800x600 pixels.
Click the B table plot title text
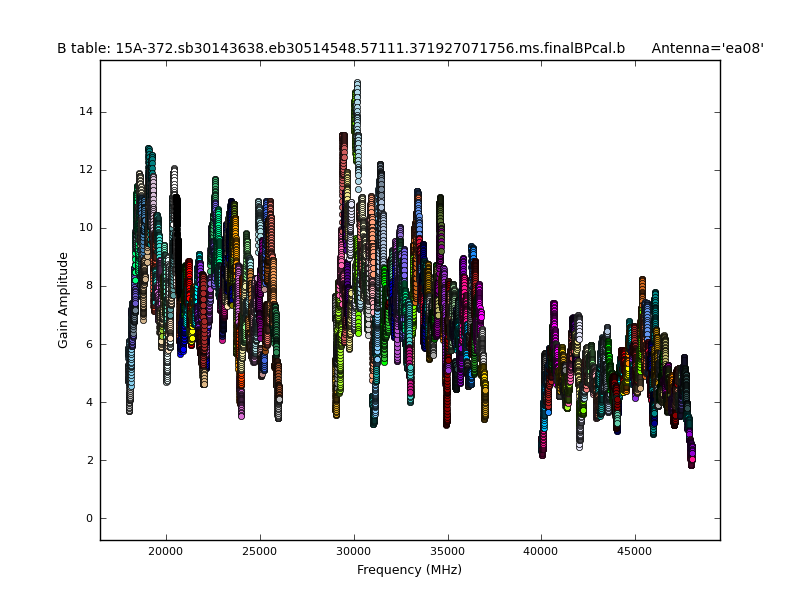tap(340, 48)
